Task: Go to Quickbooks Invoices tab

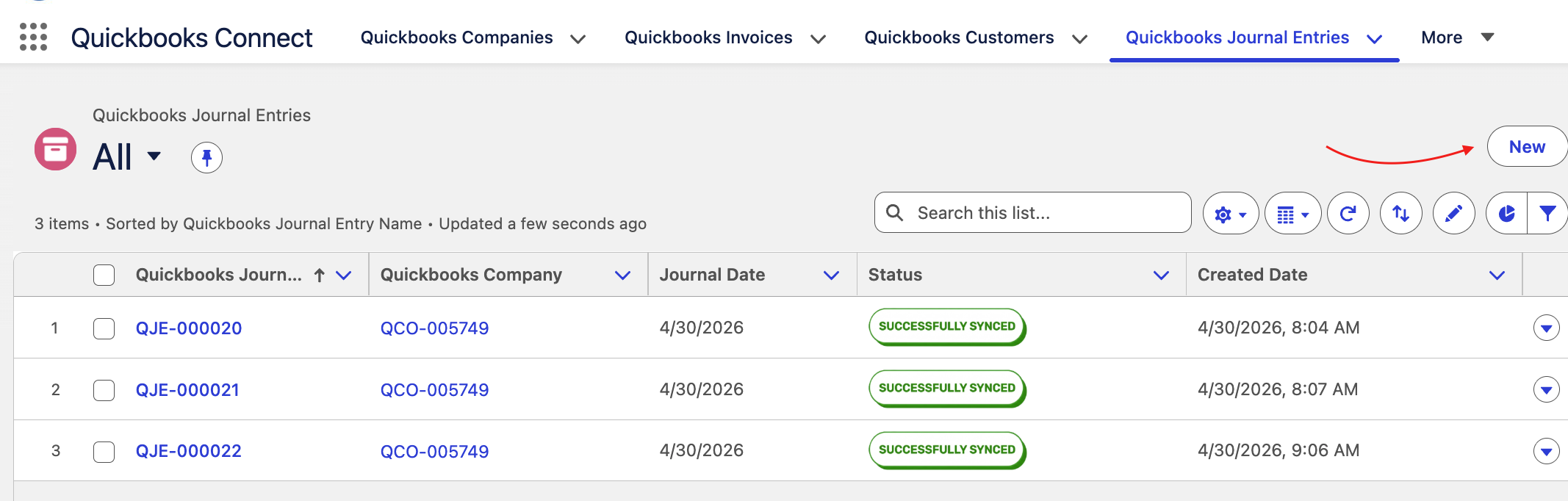Action: pyautogui.click(x=708, y=37)
